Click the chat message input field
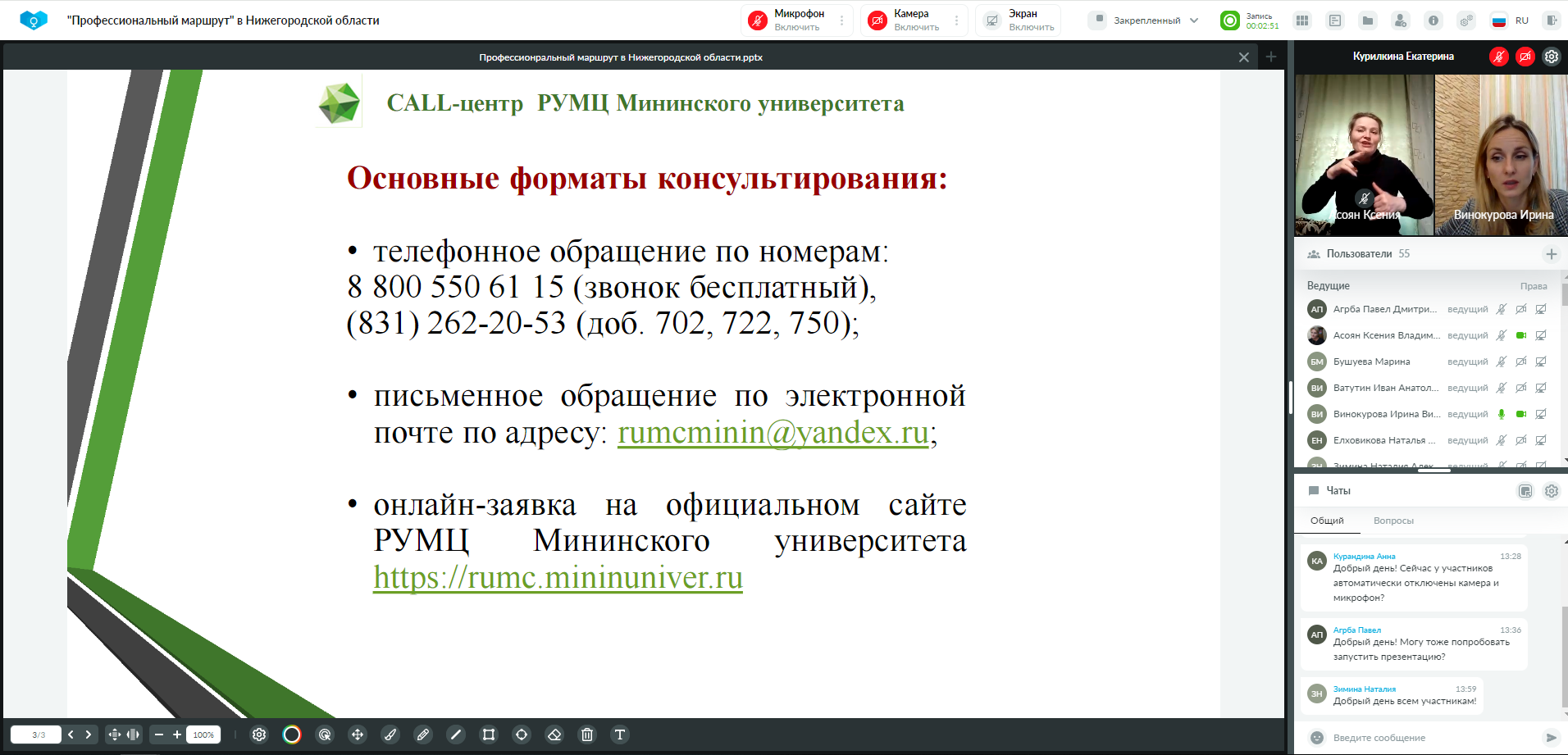Viewport: 1568px width, 755px height. click(1427, 738)
